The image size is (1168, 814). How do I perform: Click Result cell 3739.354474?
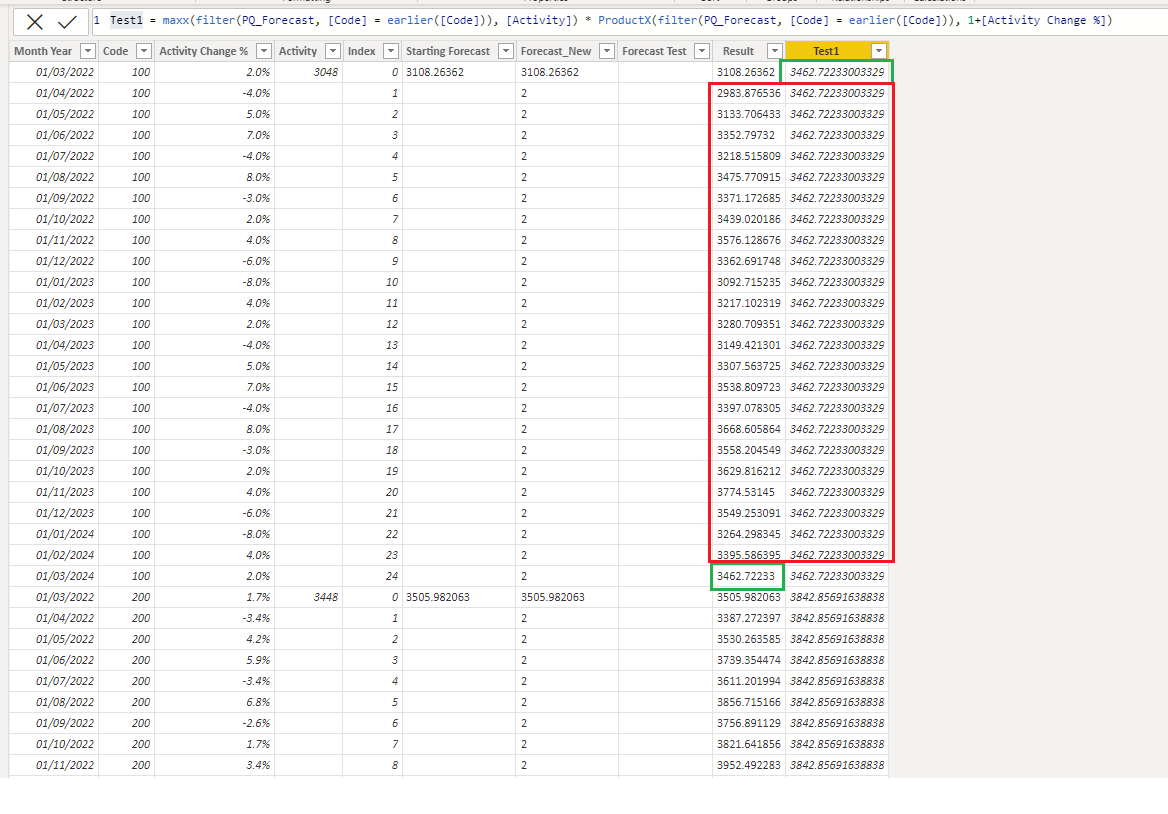click(x=749, y=660)
